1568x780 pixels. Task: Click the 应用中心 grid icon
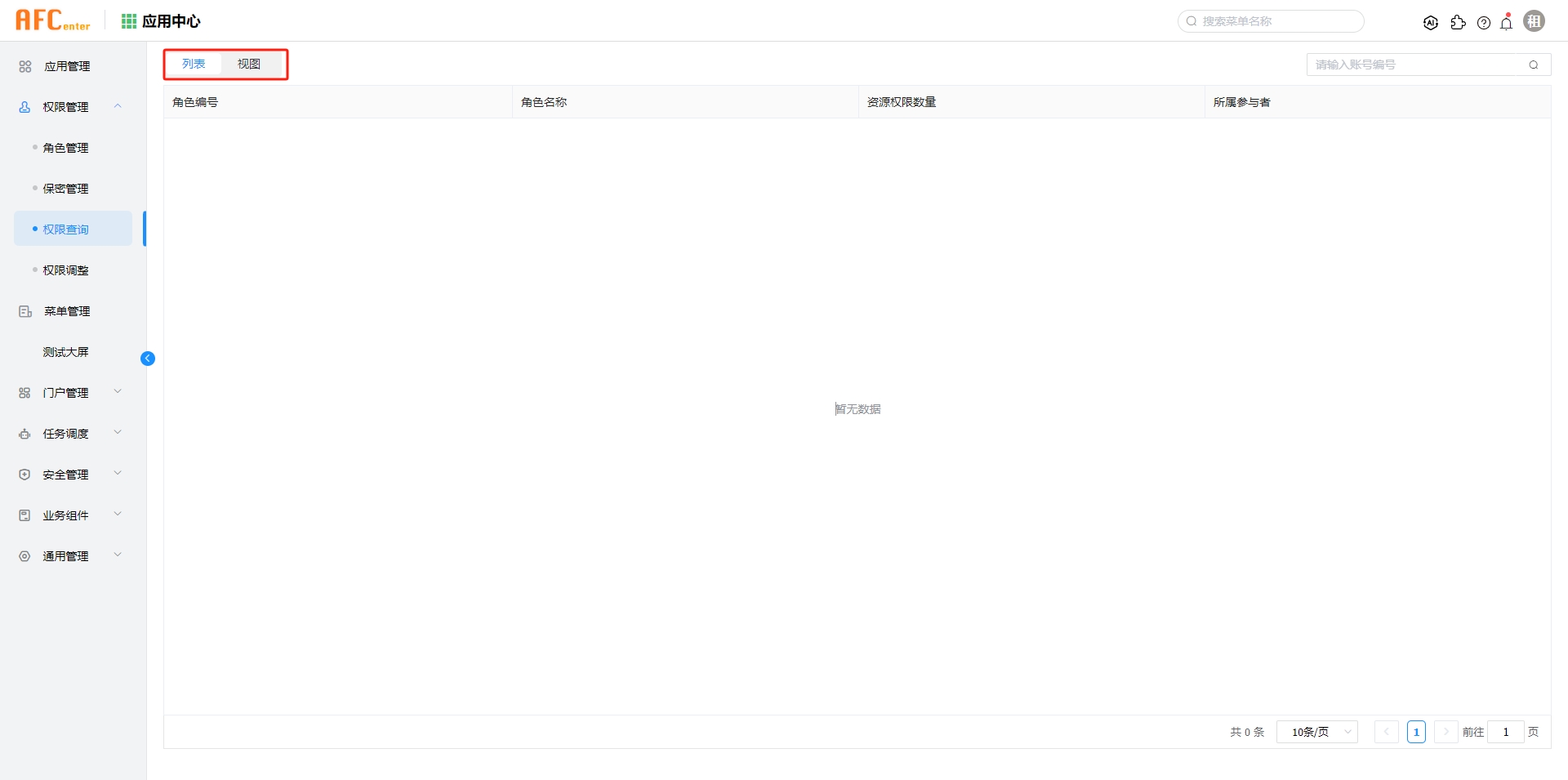coord(128,20)
